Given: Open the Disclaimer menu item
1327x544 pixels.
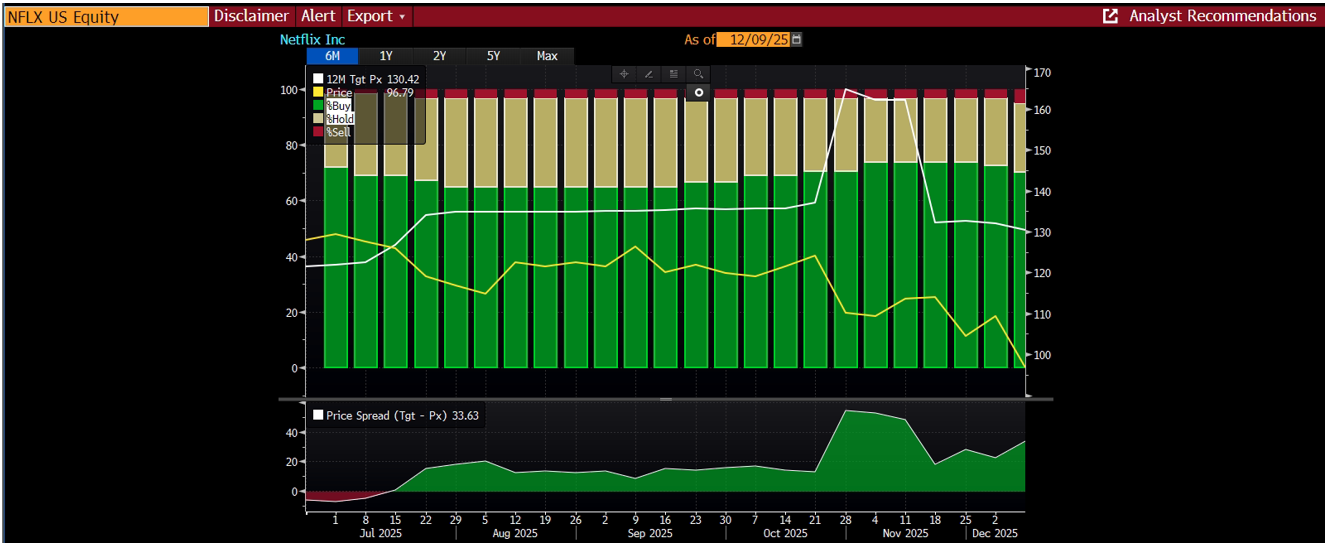Looking at the screenshot, I should pyautogui.click(x=251, y=17).
